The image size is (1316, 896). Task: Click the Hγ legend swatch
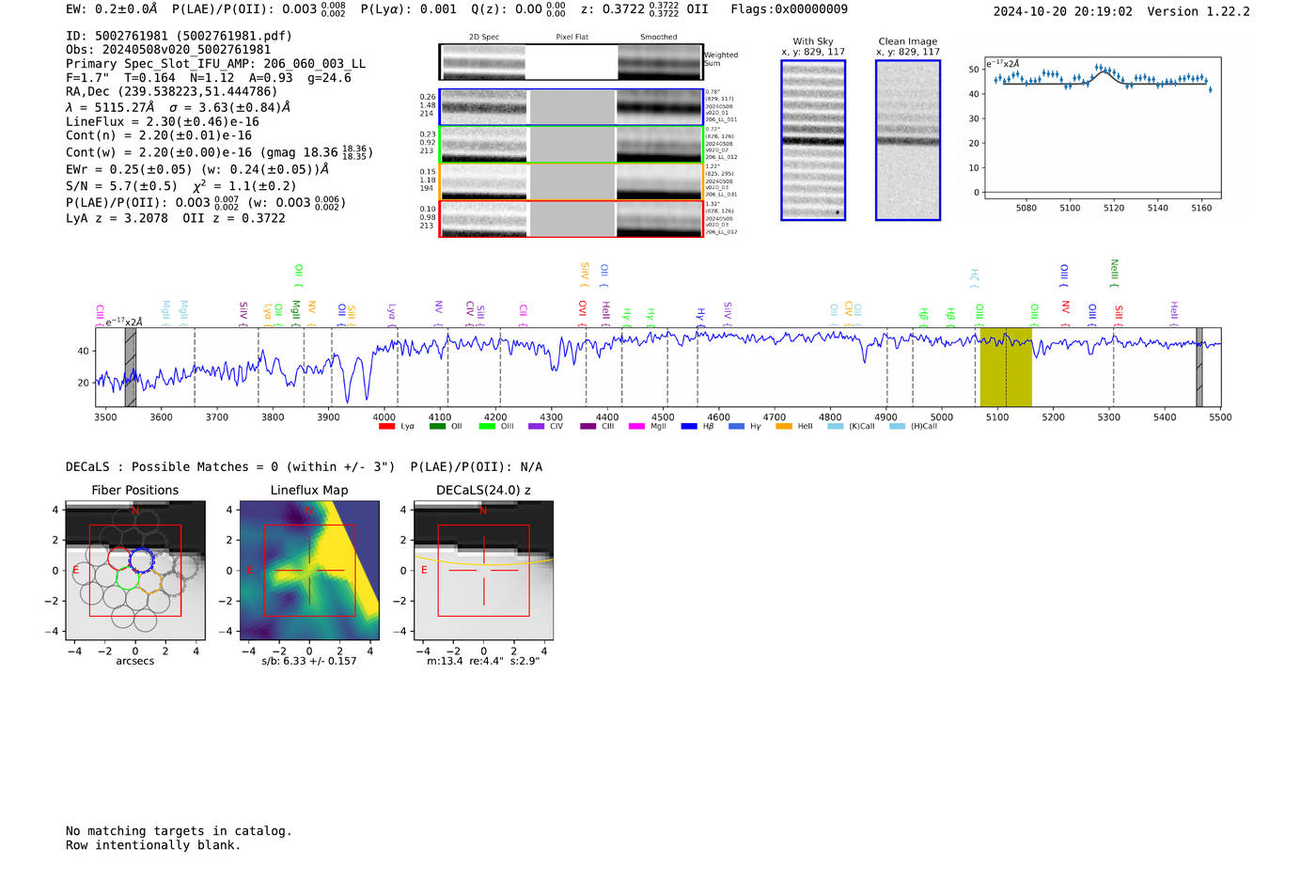pos(736,427)
